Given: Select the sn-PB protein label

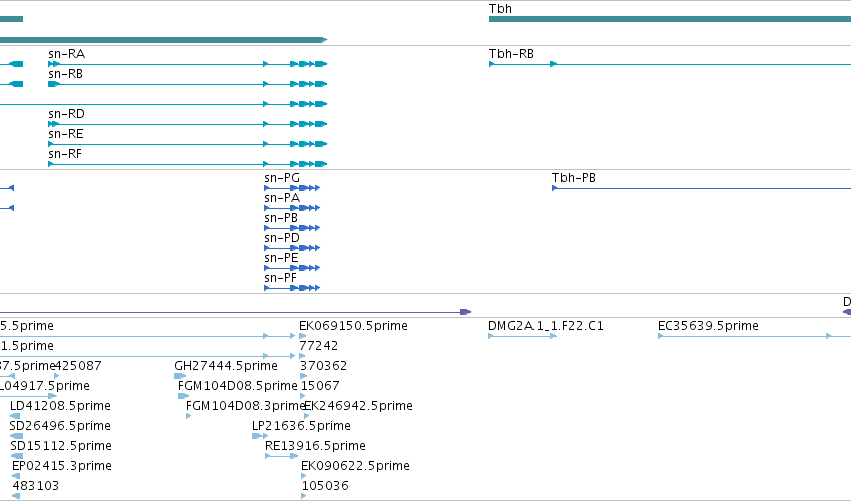Looking at the screenshot, I should [x=281, y=218].
